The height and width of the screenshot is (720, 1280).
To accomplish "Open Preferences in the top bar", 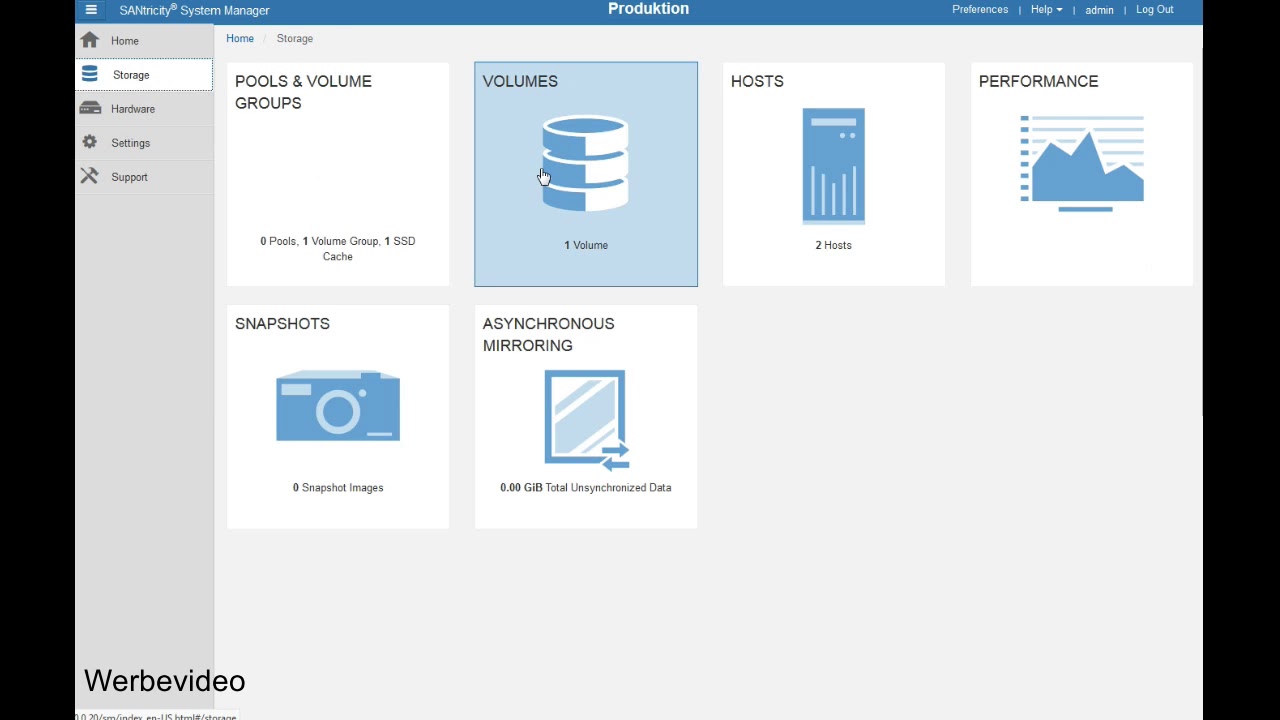I will point(980,9).
